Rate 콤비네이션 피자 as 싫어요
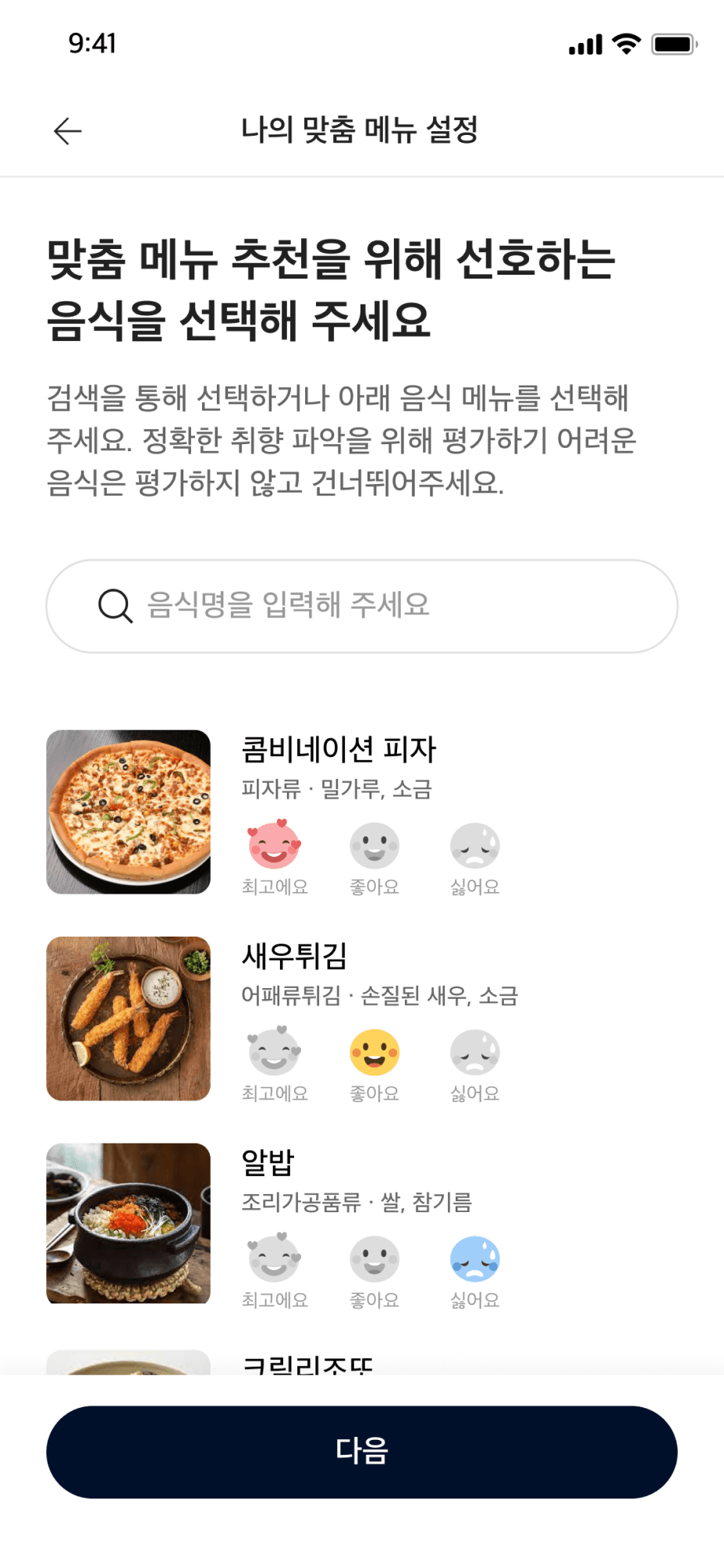Image resolution: width=724 pixels, height=1568 pixels. [474, 845]
